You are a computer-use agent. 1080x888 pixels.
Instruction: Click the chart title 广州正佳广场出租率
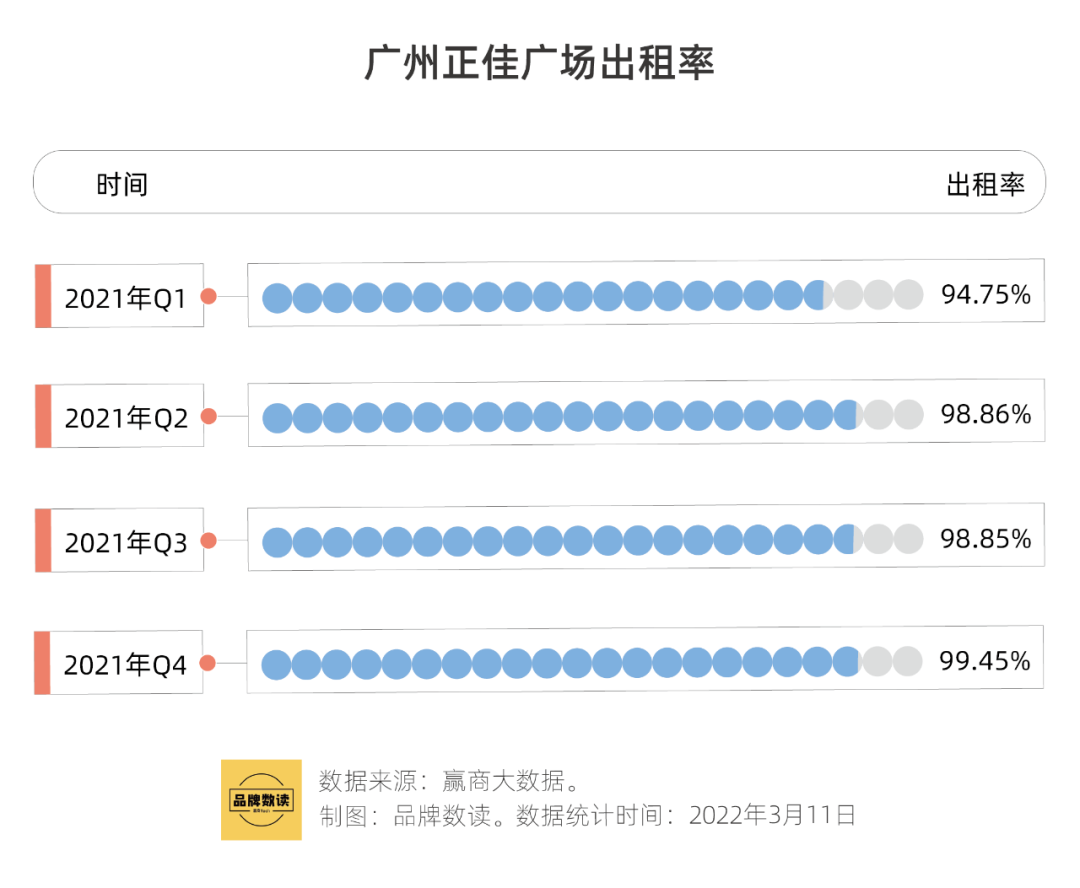[x=539, y=64]
